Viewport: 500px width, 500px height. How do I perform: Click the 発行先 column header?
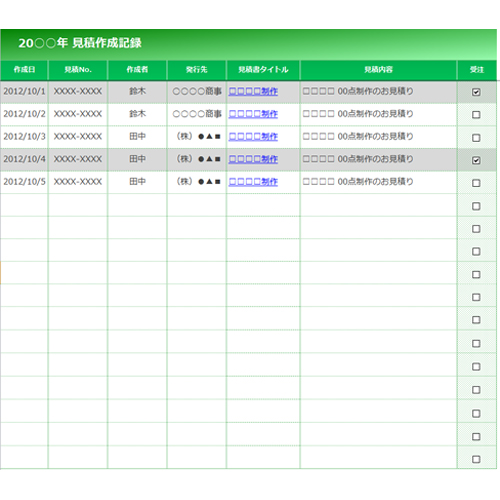coord(197,70)
